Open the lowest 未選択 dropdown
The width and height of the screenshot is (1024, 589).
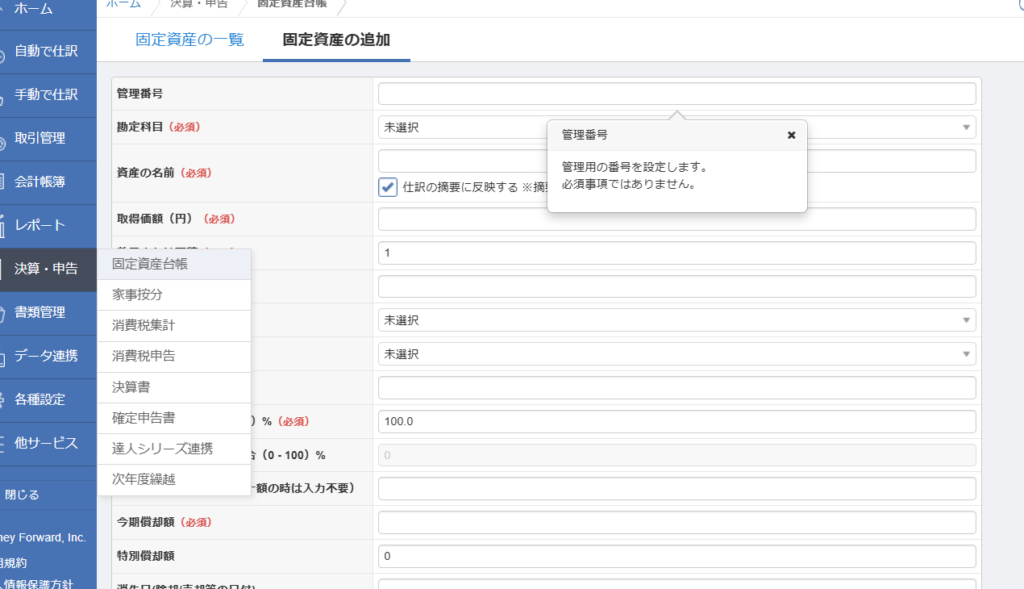[x=676, y=354]
